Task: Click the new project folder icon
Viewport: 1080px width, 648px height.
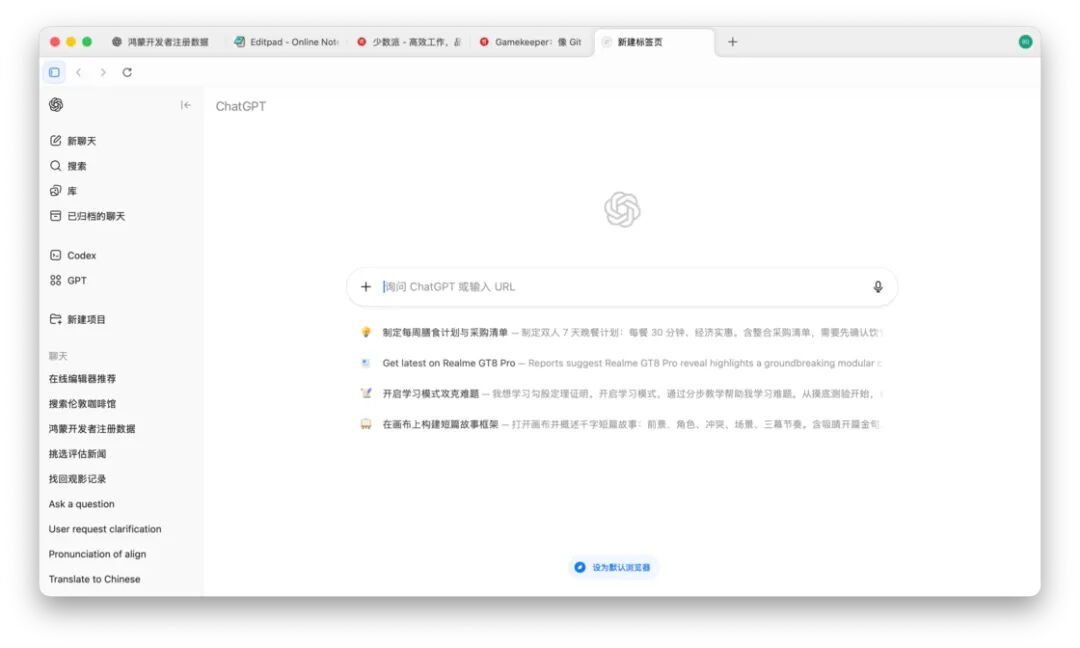Action: (56, 320)
